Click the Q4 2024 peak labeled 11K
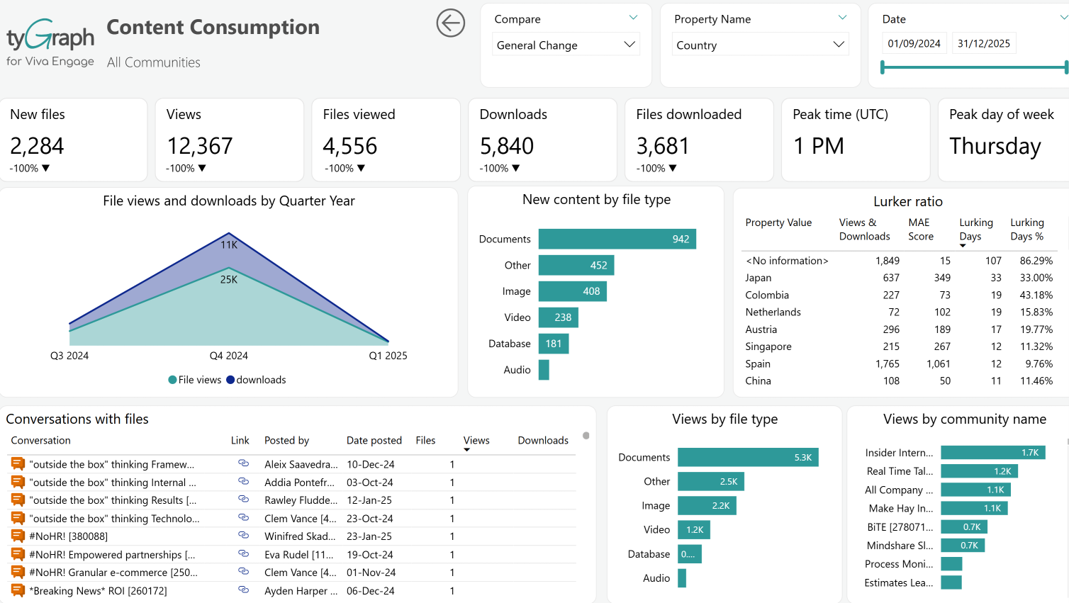The image size is (1069, 603). tap(229, 244)
